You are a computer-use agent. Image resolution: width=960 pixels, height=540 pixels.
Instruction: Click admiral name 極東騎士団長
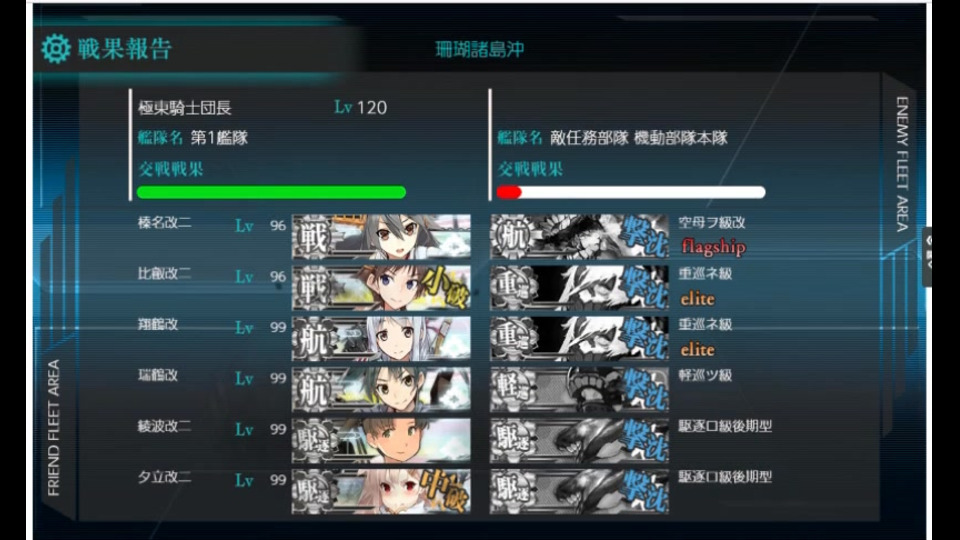point(185,108)
